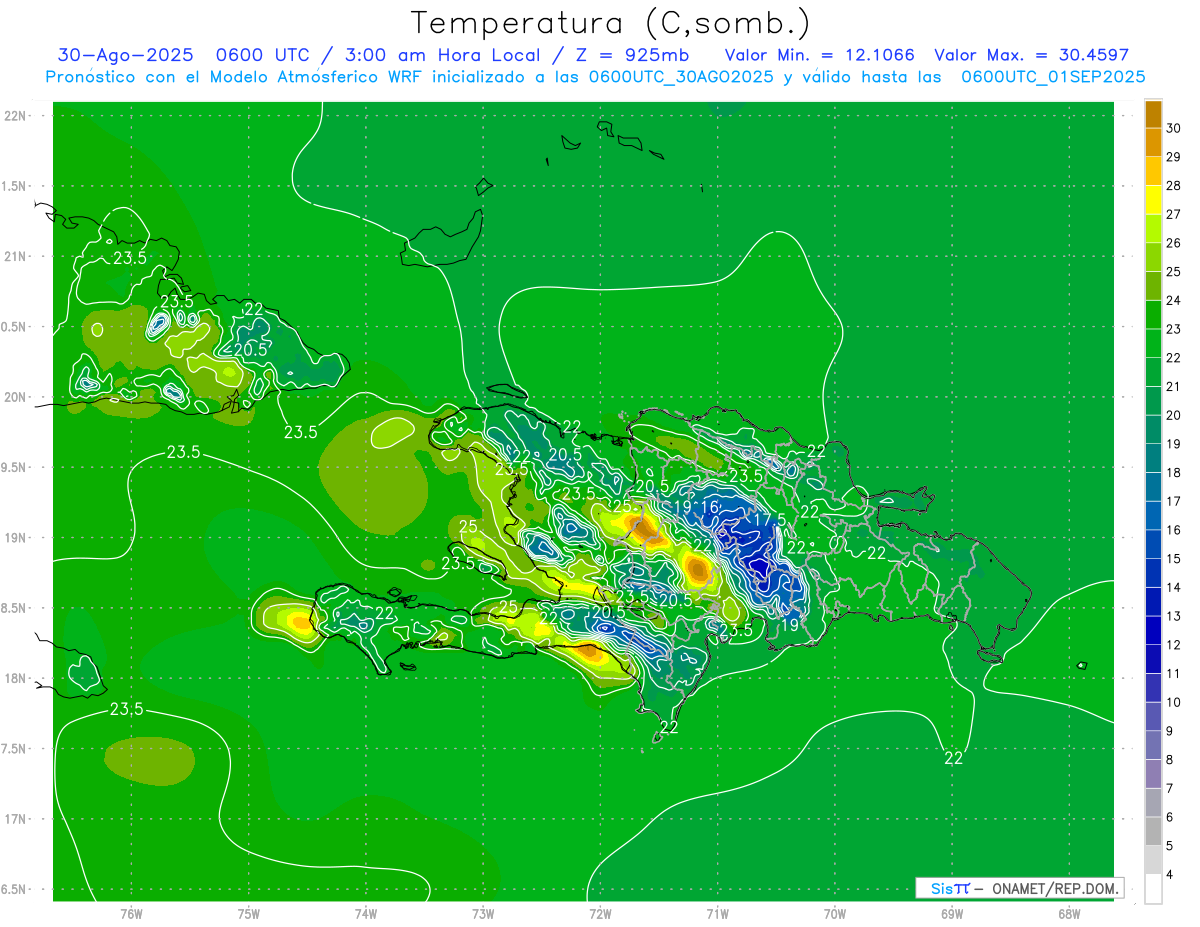
Task: Click the color scale label "28"
Action: [x=1174, y=186]
